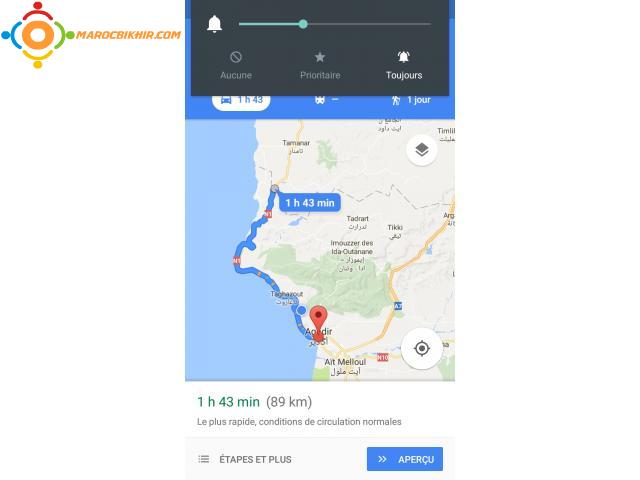The image size is (640, 480).
Task: Open ÉTAPES ET PLUS details
Action: [255, 460]
